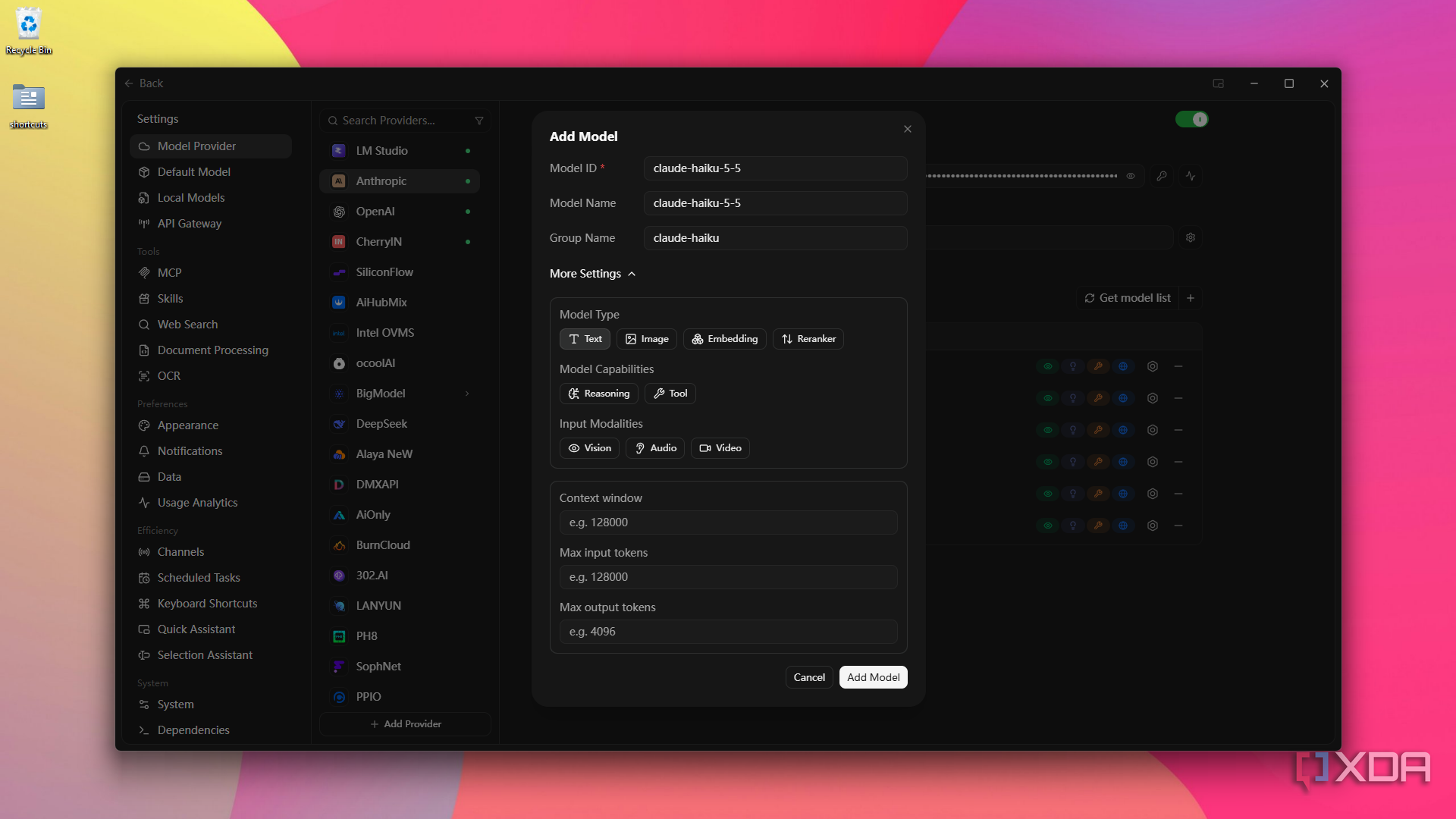Toggle the Image model type

pos(647,339)
